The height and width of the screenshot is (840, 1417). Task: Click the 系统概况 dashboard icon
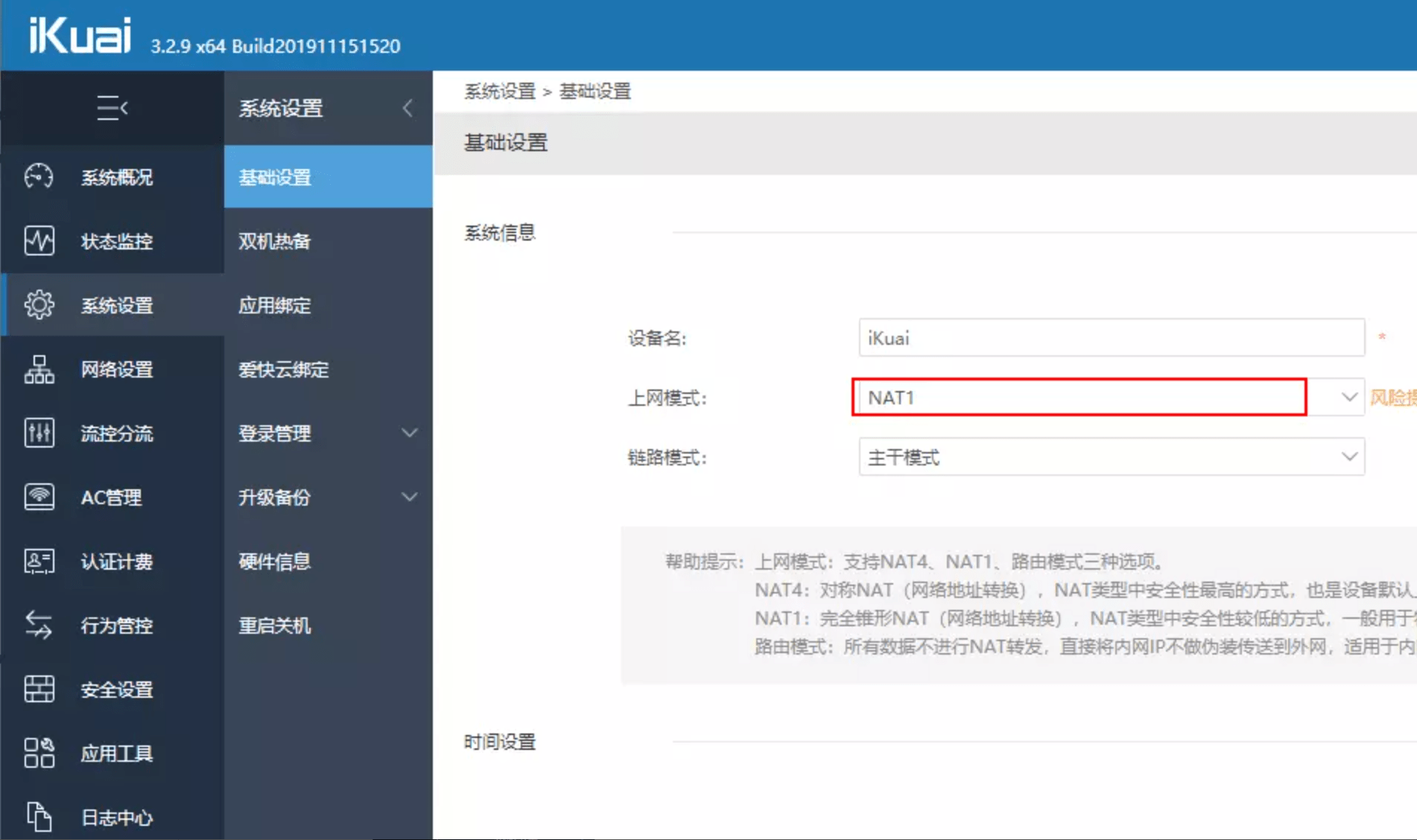[x=39, y=177]
